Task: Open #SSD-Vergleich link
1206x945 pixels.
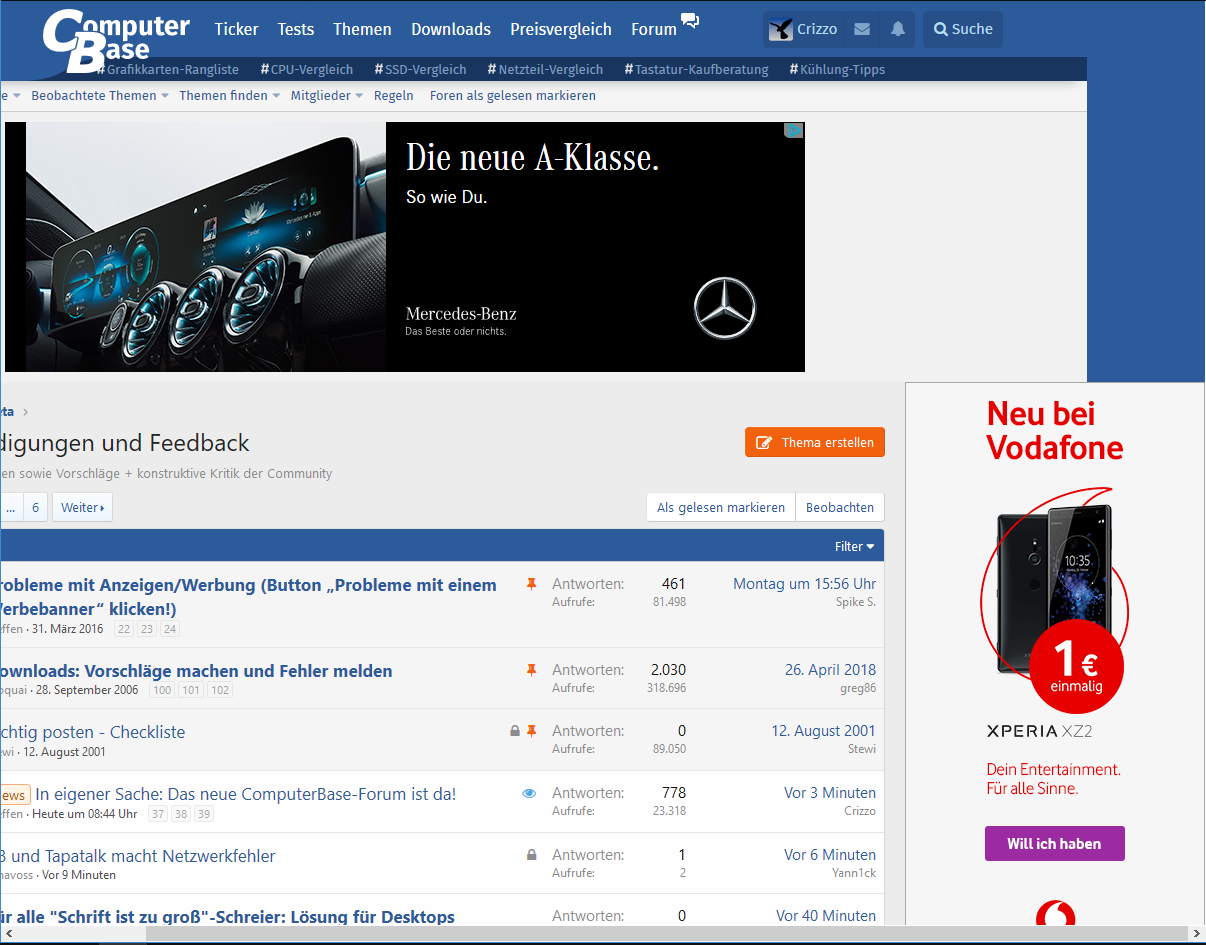Action: [x=420, y=69]
